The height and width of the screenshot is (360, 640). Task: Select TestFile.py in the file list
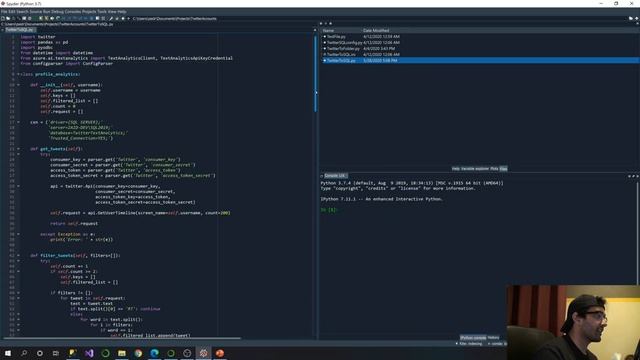pyautogui.click(x=336, y=36)
